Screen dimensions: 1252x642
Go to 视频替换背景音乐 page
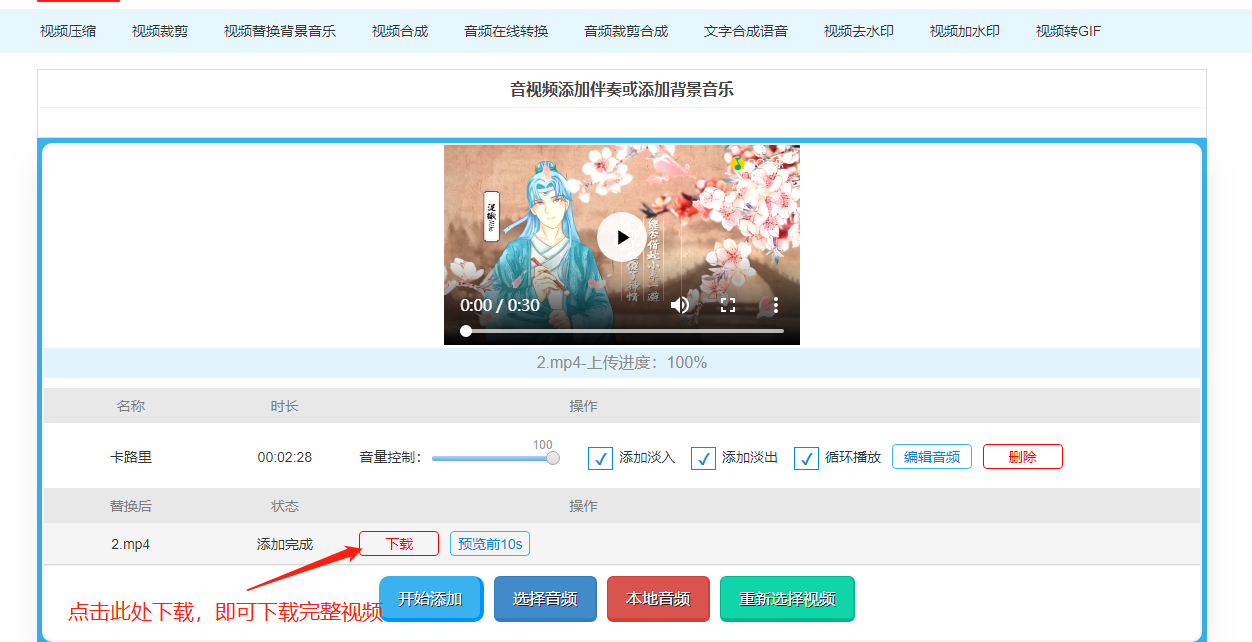click(x=280, y=31)
